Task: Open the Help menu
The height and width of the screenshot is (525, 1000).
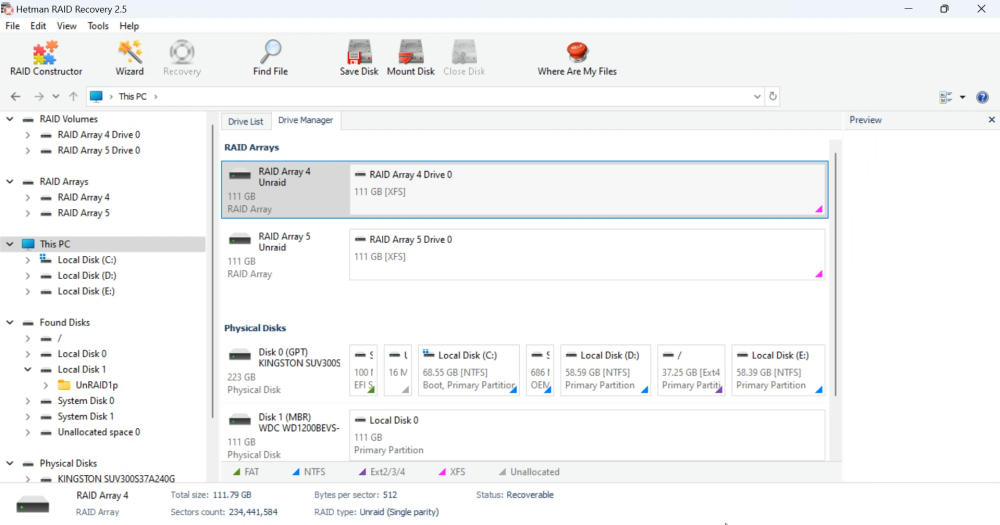Action: (x=129, y=26)
